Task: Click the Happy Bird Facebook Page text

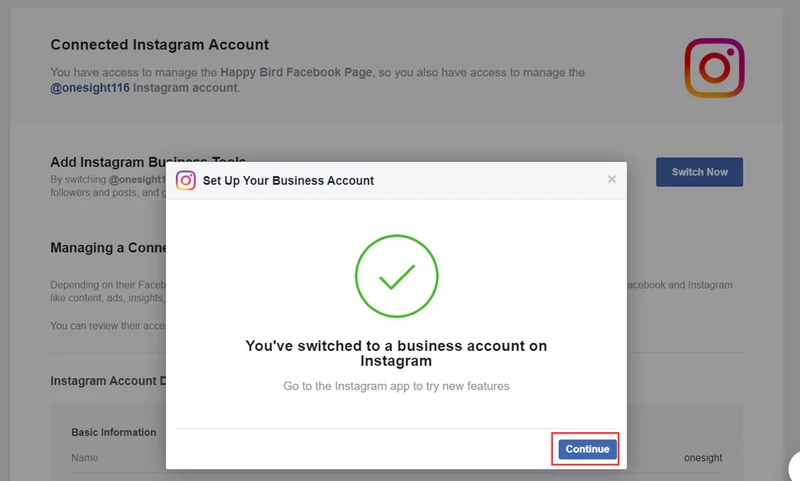Action: pos(296,72)
